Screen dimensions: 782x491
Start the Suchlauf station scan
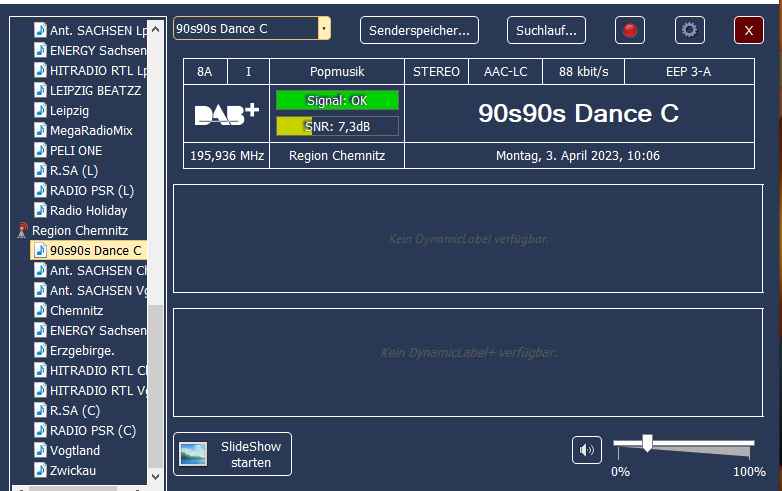coord(546,30)
